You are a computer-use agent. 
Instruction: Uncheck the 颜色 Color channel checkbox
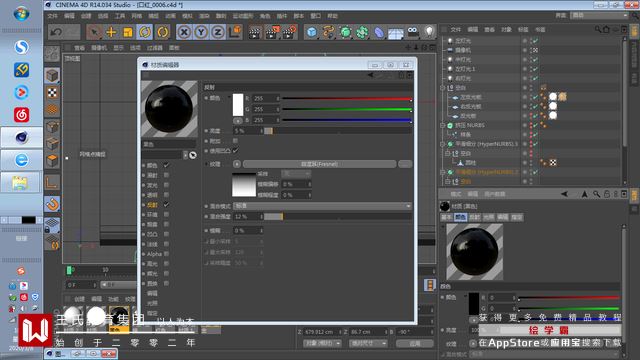(x=166, y=165)
